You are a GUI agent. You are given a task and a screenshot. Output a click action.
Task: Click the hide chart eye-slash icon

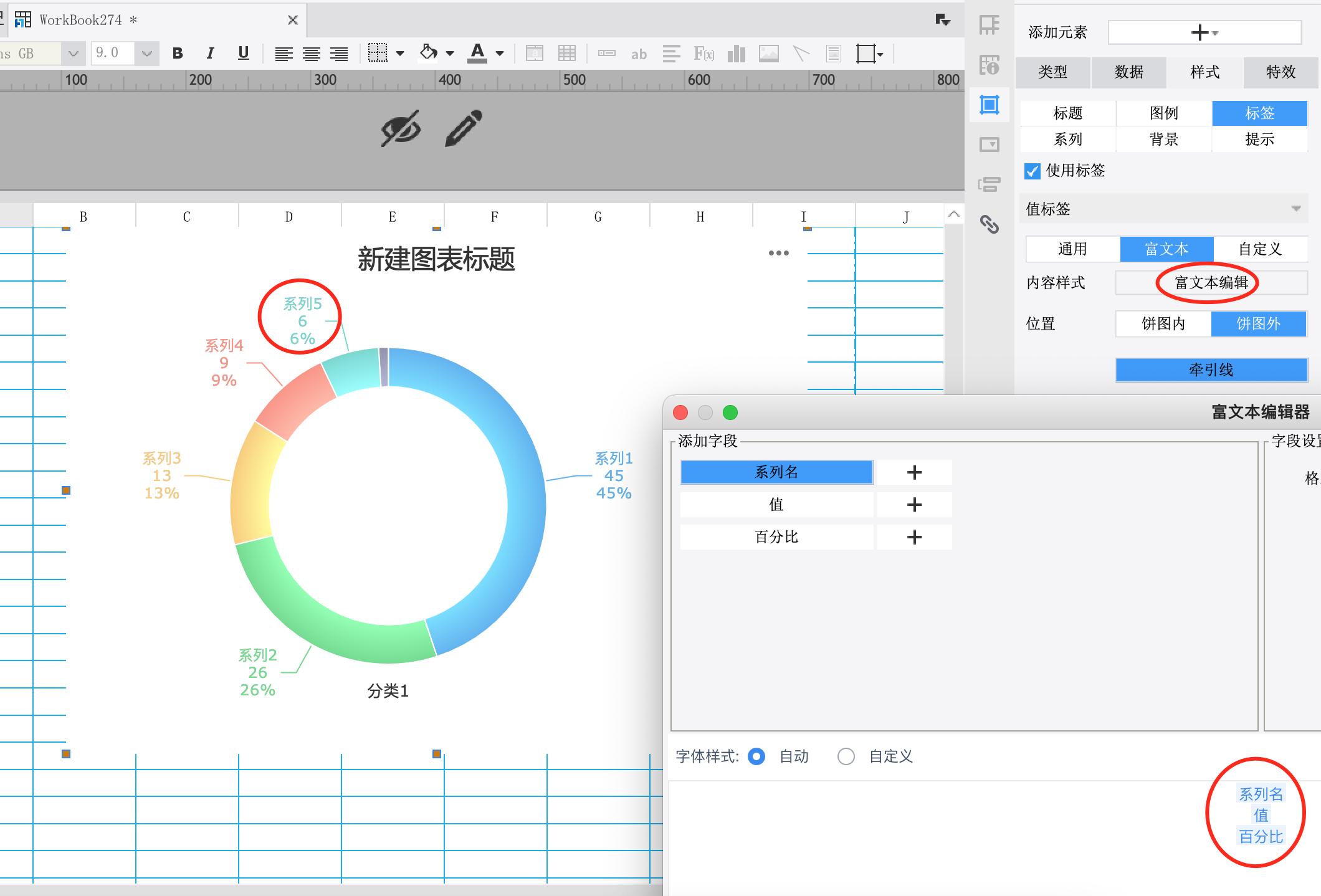[x=401, y=129]
